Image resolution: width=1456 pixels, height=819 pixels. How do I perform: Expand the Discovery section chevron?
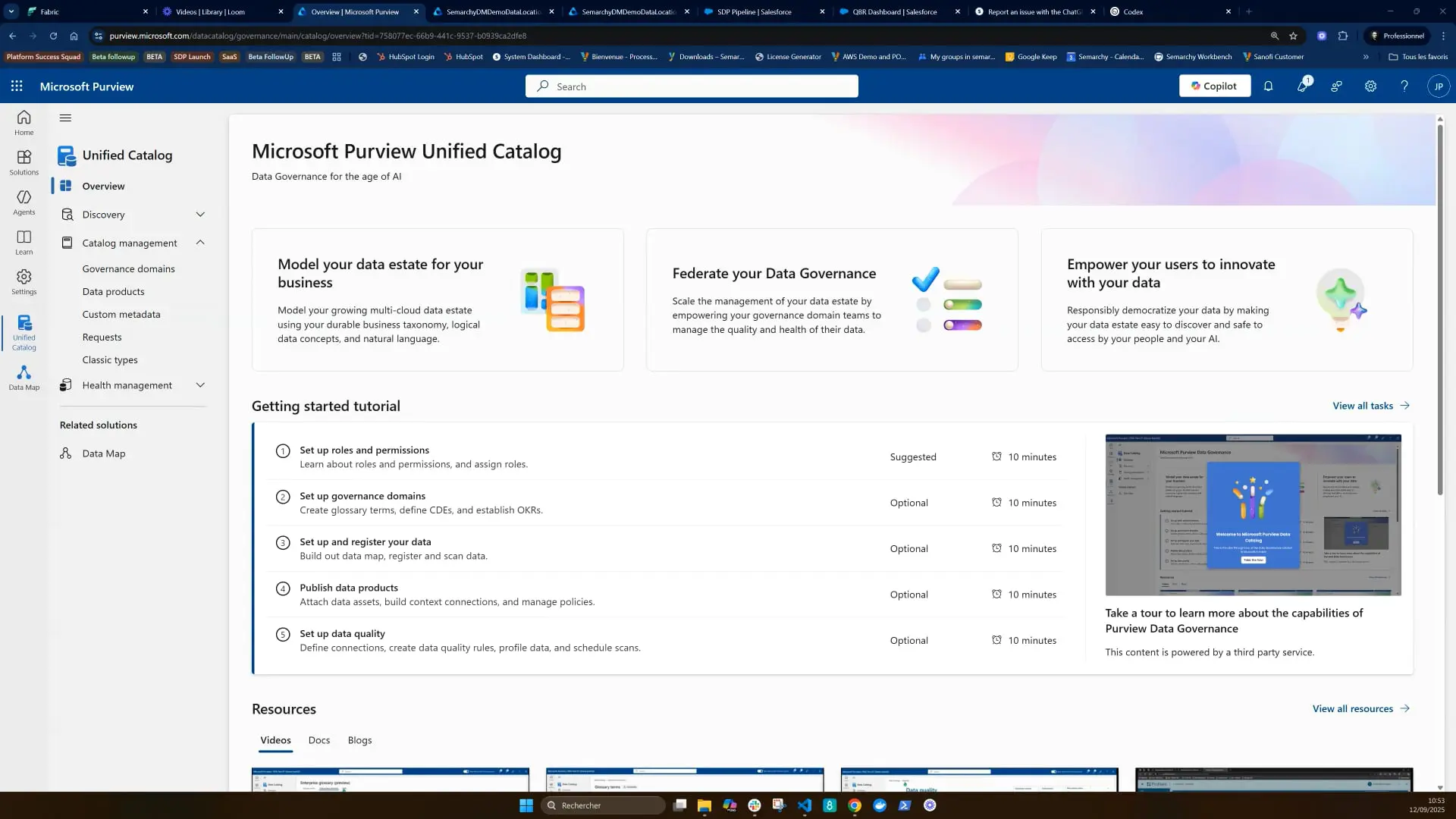(200, 215)
